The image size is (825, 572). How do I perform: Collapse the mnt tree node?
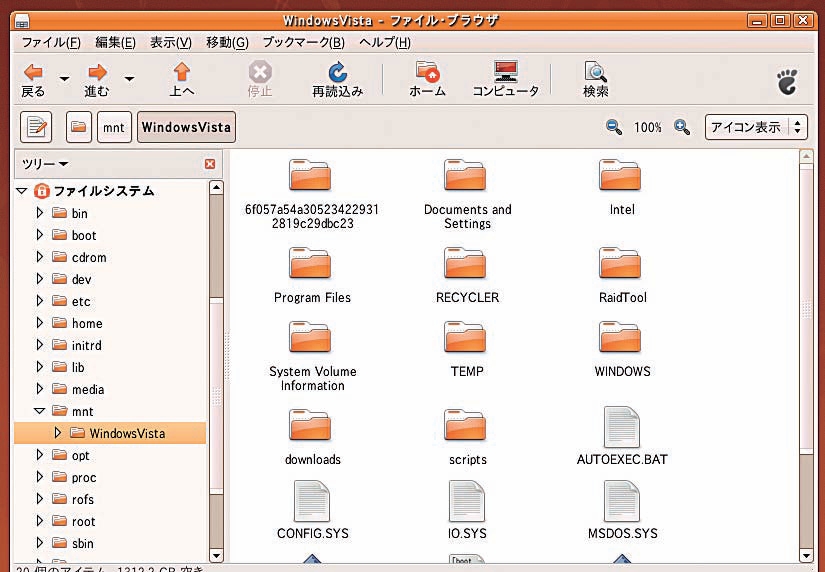point(39,411)
